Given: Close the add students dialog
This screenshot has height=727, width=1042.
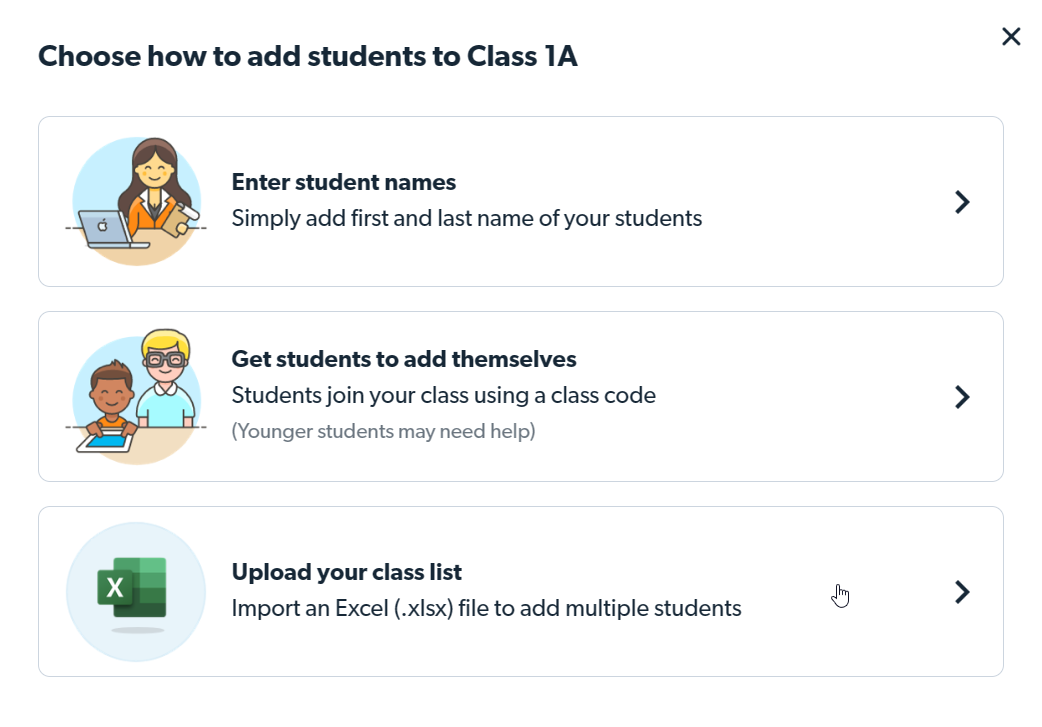Looking at the screenshot, I should pos(1011,37).
